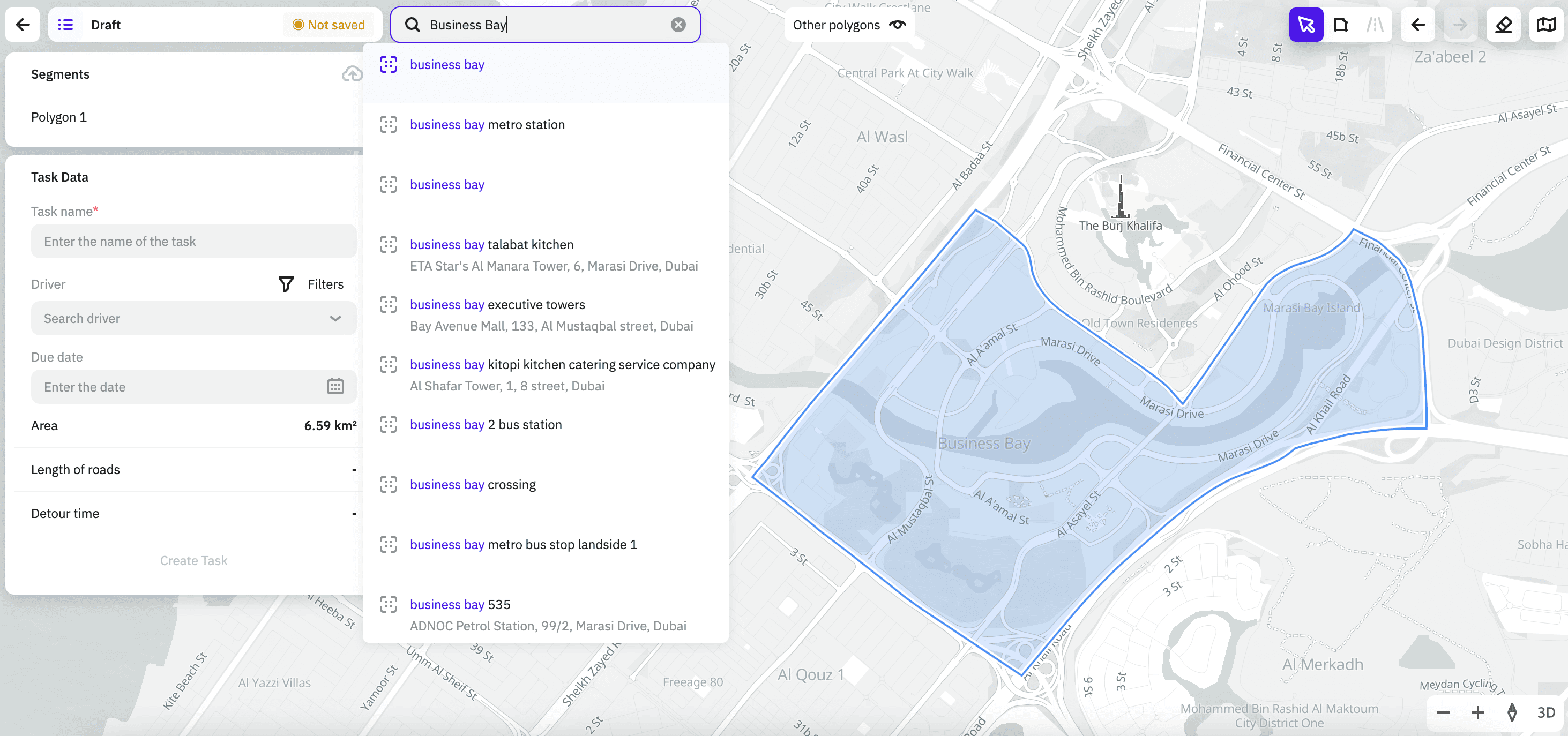Click the compass to reset map orientation
This screenshot has height=736, width=1568.
1512,713
